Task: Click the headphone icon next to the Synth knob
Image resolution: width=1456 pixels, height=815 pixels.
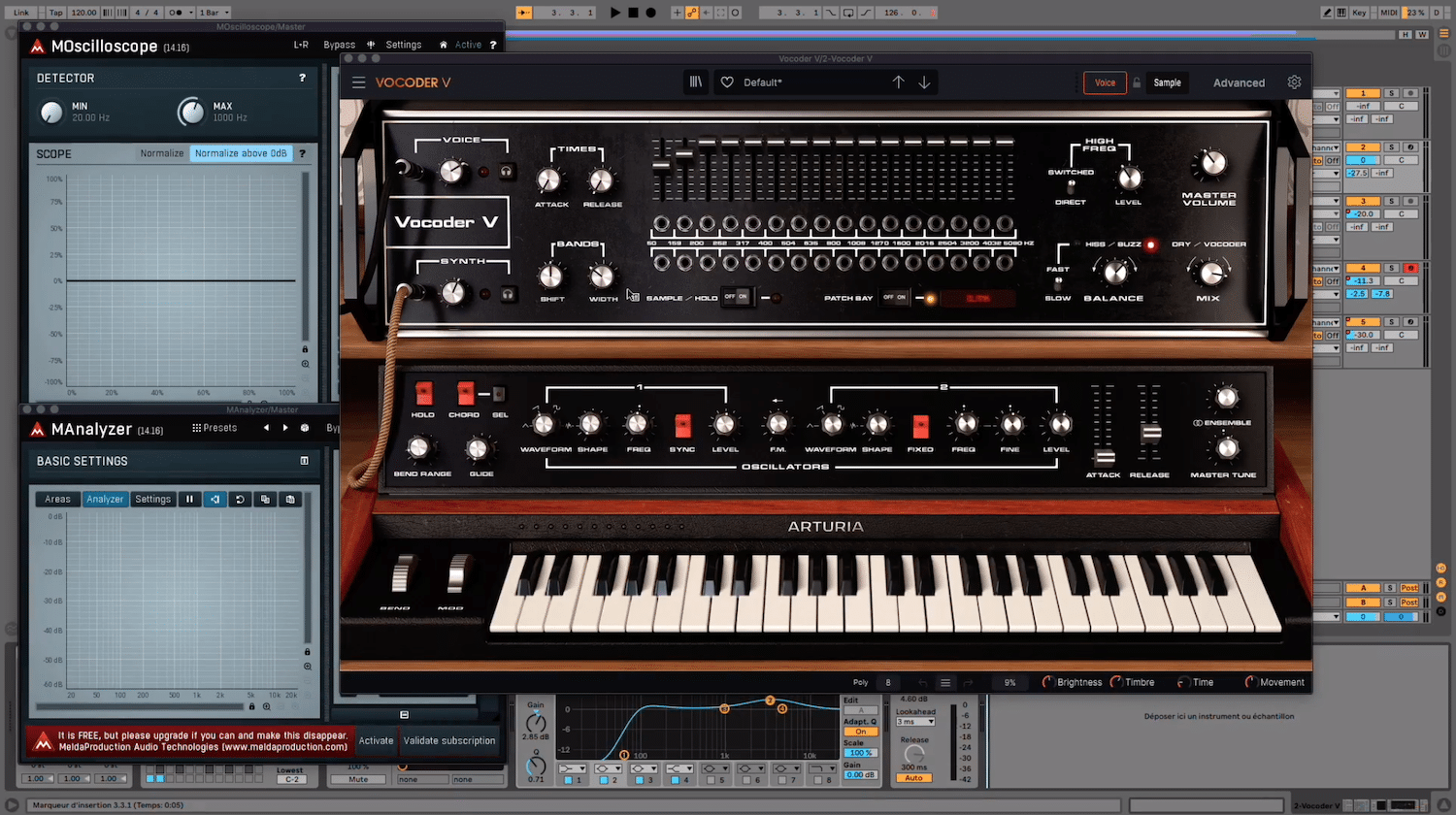Action: [506, 293]
